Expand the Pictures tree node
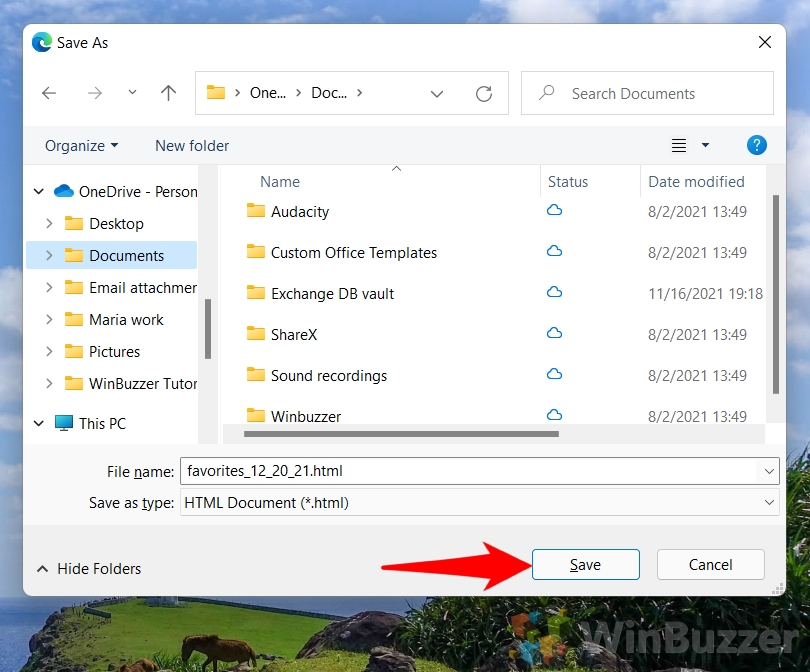 point(49,352)
